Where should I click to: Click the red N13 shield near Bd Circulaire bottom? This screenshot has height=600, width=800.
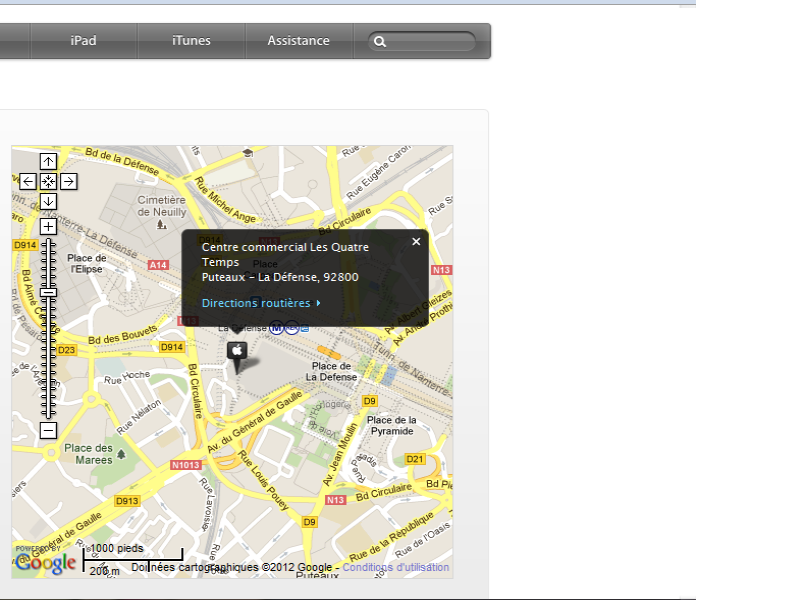click(335, 500)
